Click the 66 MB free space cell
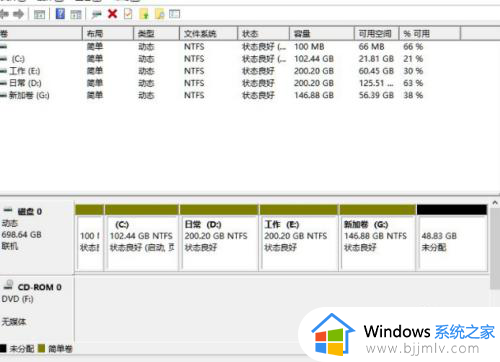This screenshot has height=362, width=500. tap(371, 47)
